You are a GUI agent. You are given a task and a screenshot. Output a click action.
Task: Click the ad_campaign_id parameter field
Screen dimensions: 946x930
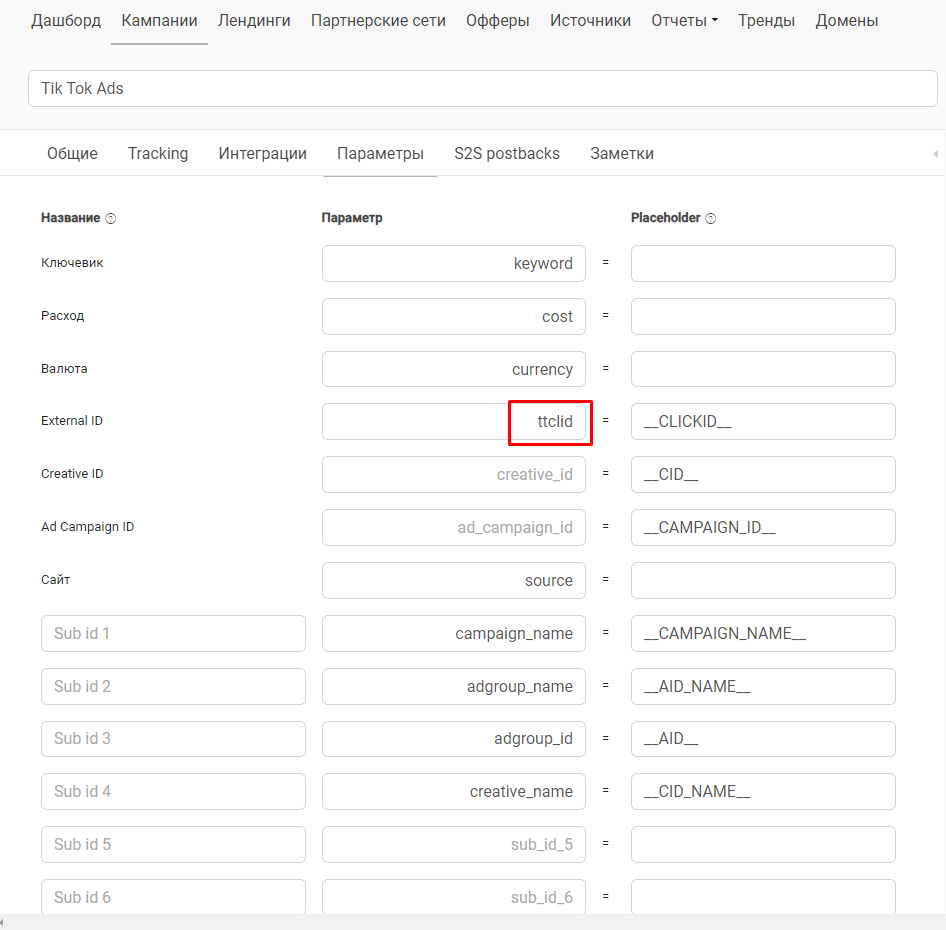pos(454,527)
